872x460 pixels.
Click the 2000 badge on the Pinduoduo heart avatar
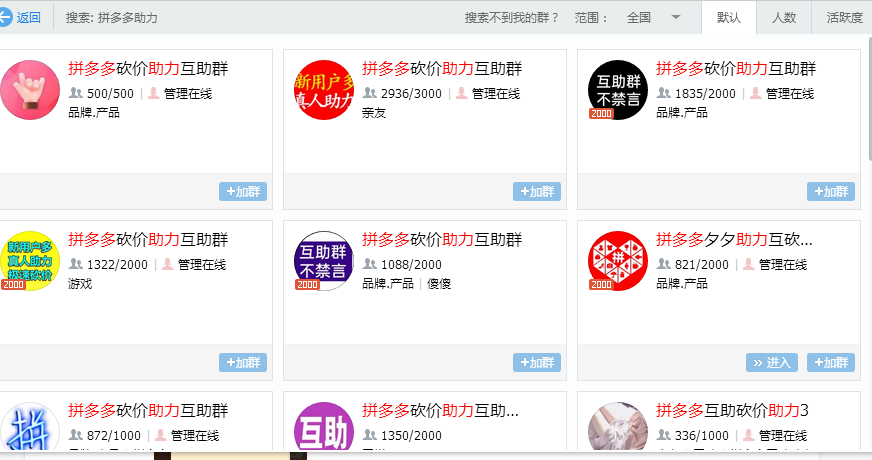pyautogui.click(x=601, y=284)
